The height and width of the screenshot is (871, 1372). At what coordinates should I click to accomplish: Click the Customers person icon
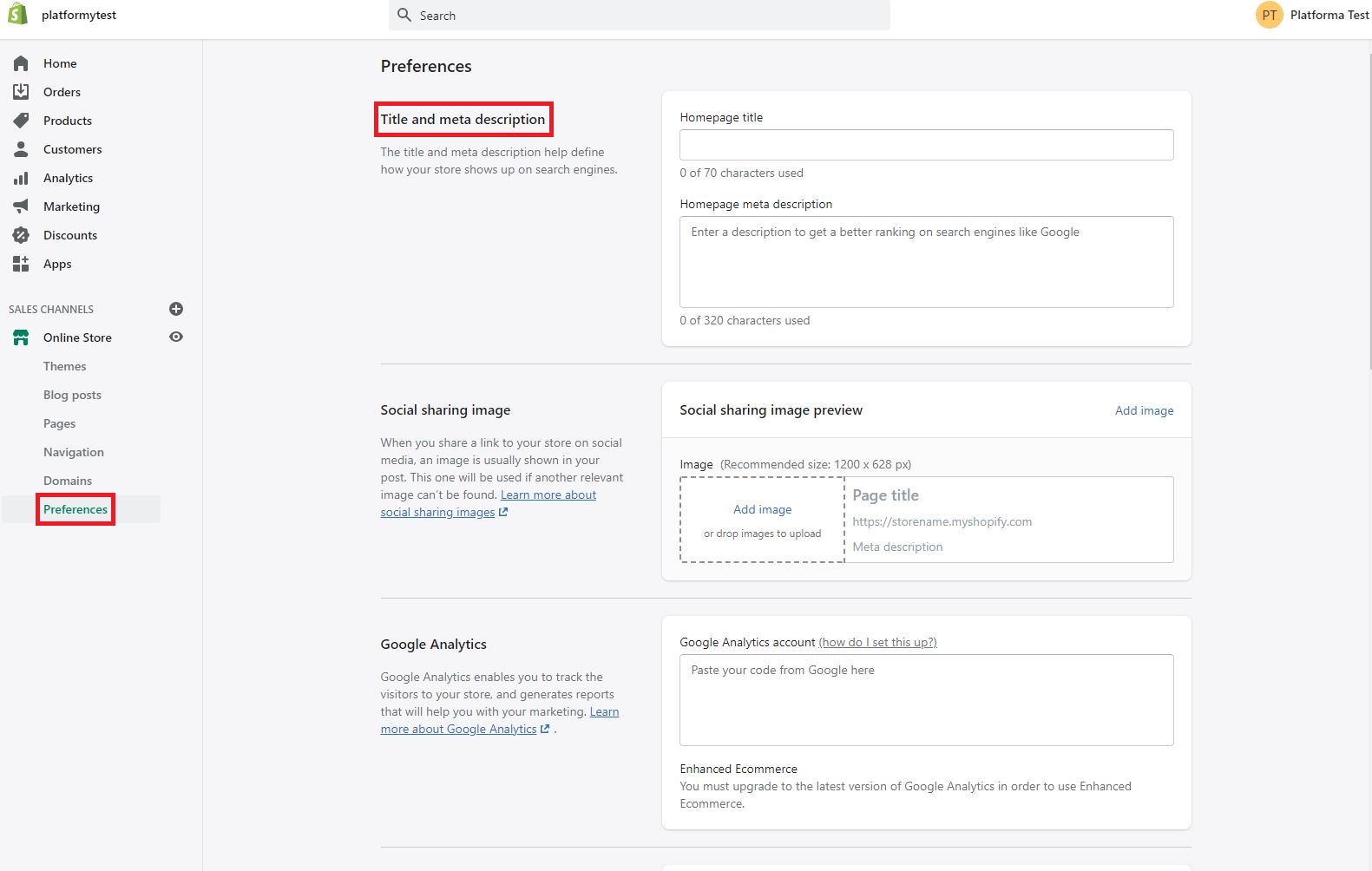(21, 149)
